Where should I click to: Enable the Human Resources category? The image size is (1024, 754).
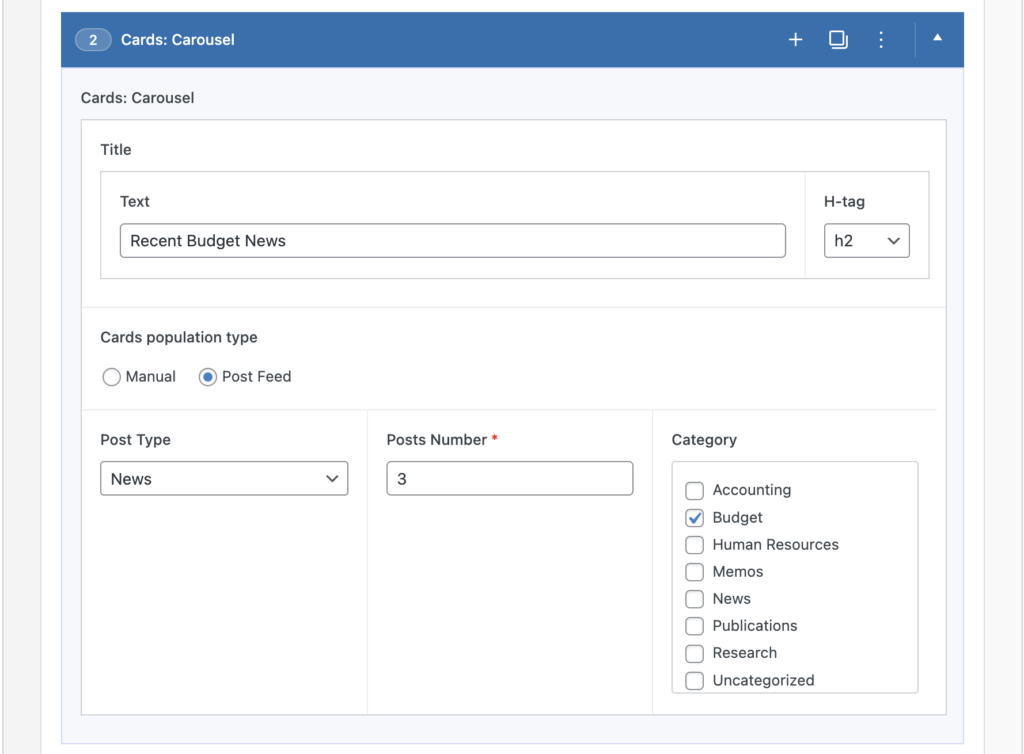point(694,545)
